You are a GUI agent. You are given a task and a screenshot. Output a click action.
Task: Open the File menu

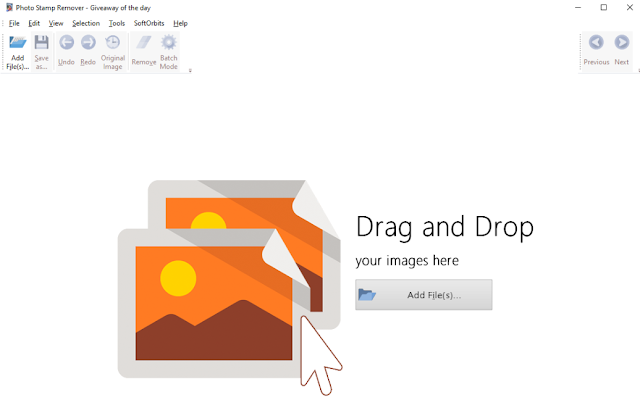[x=14, y=23]
